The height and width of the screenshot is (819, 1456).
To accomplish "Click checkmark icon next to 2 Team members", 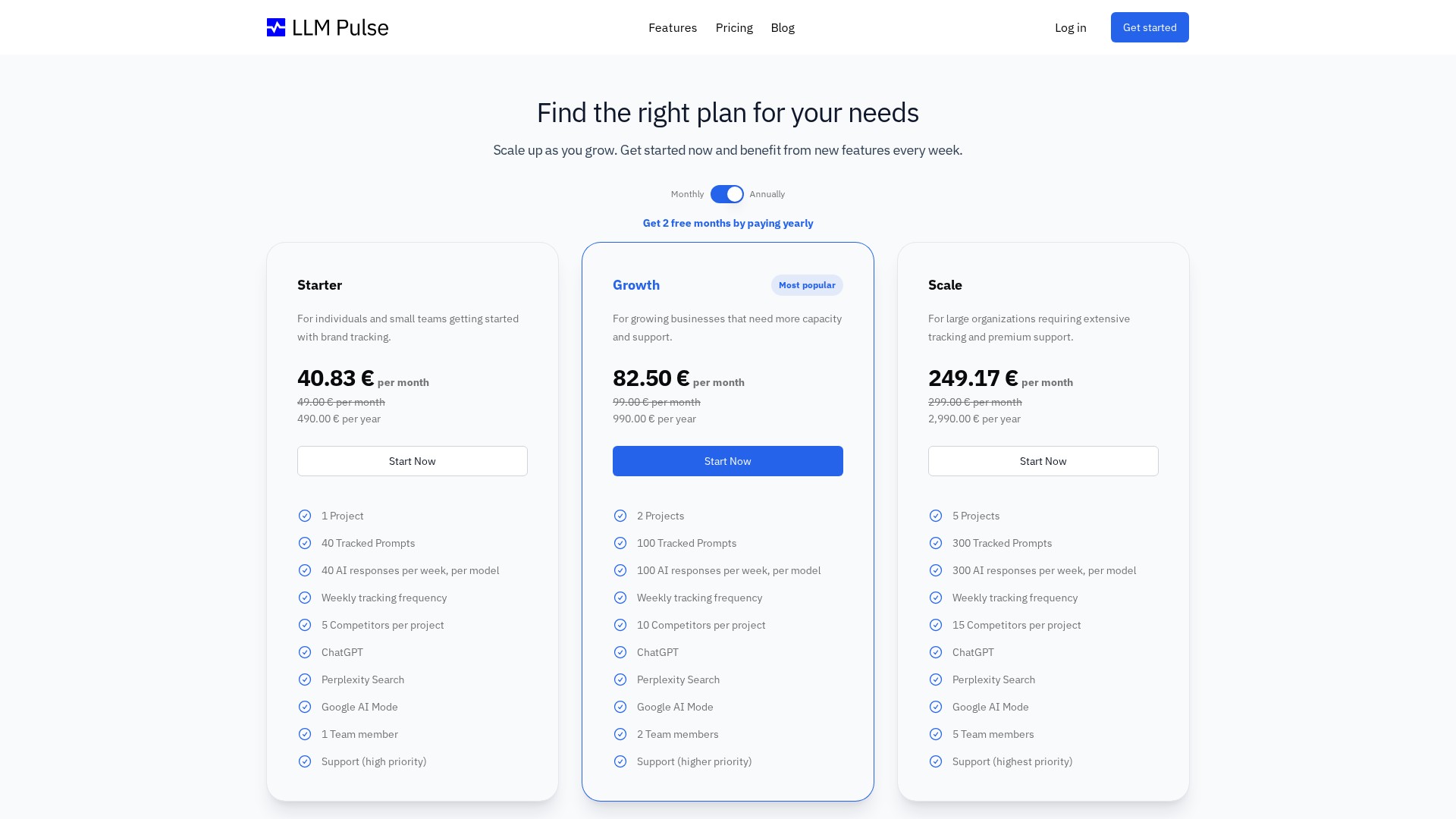I will (620, 734).
